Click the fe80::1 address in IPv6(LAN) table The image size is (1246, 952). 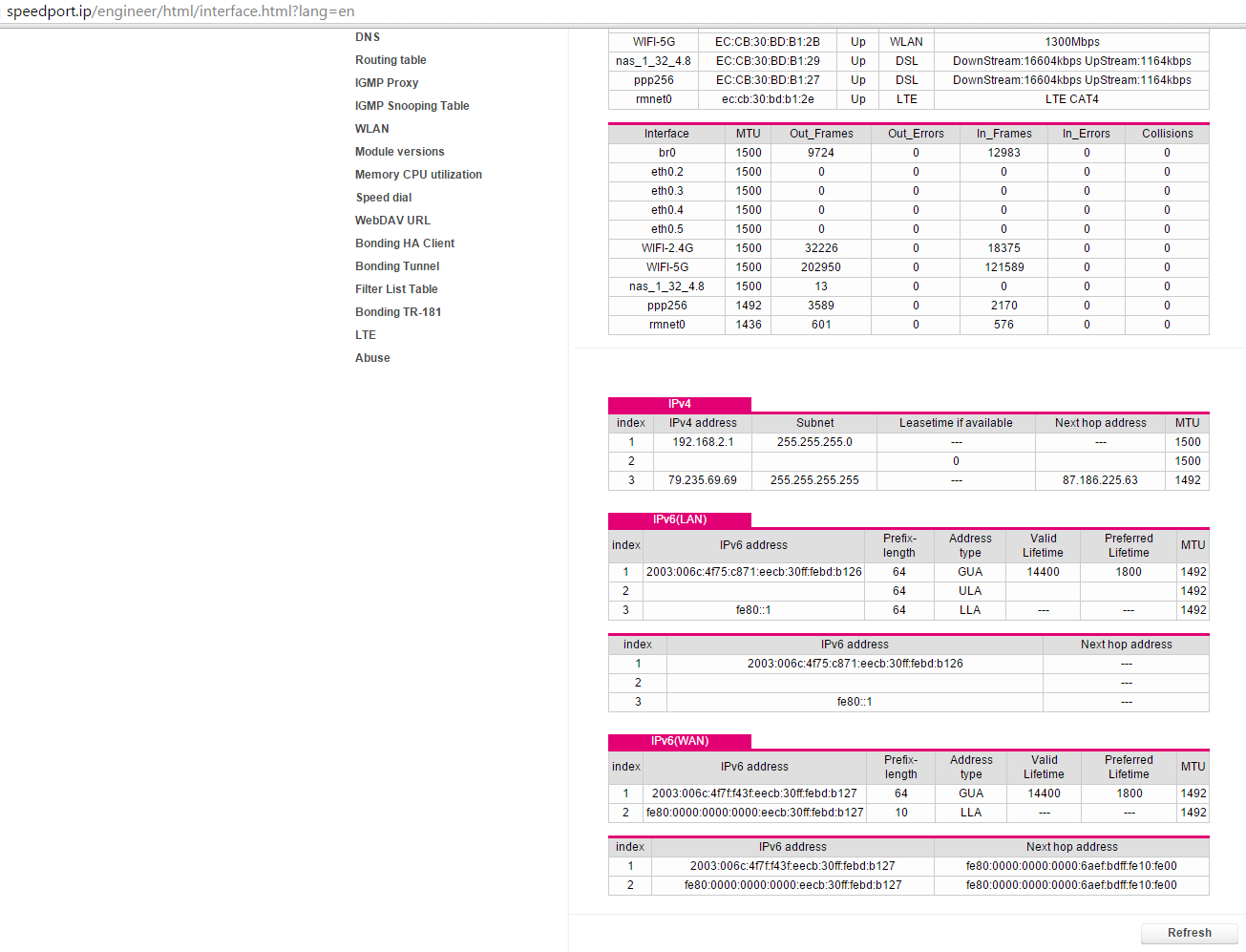753,610
